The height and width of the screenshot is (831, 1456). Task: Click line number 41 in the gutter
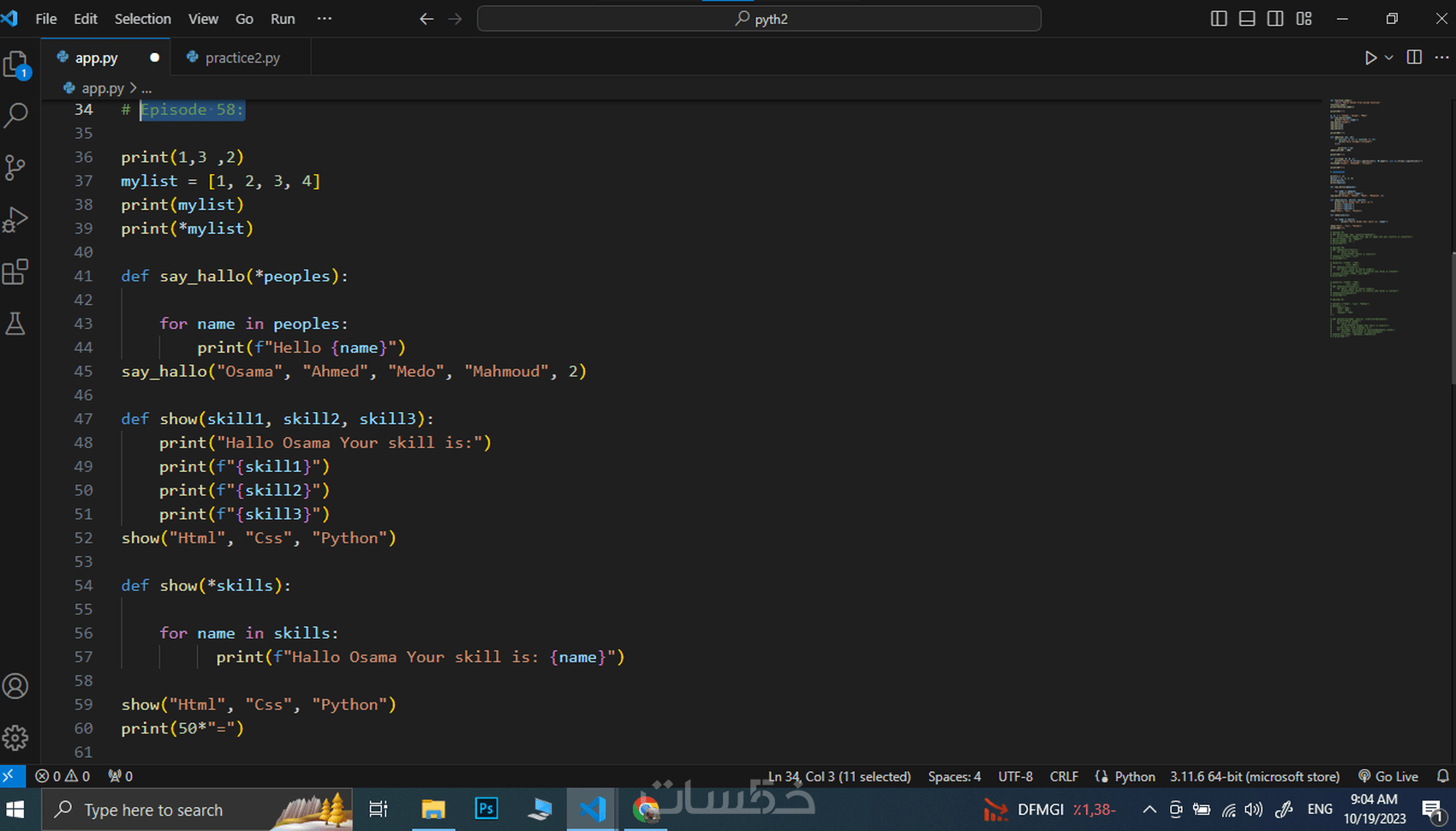click(83, 276)
